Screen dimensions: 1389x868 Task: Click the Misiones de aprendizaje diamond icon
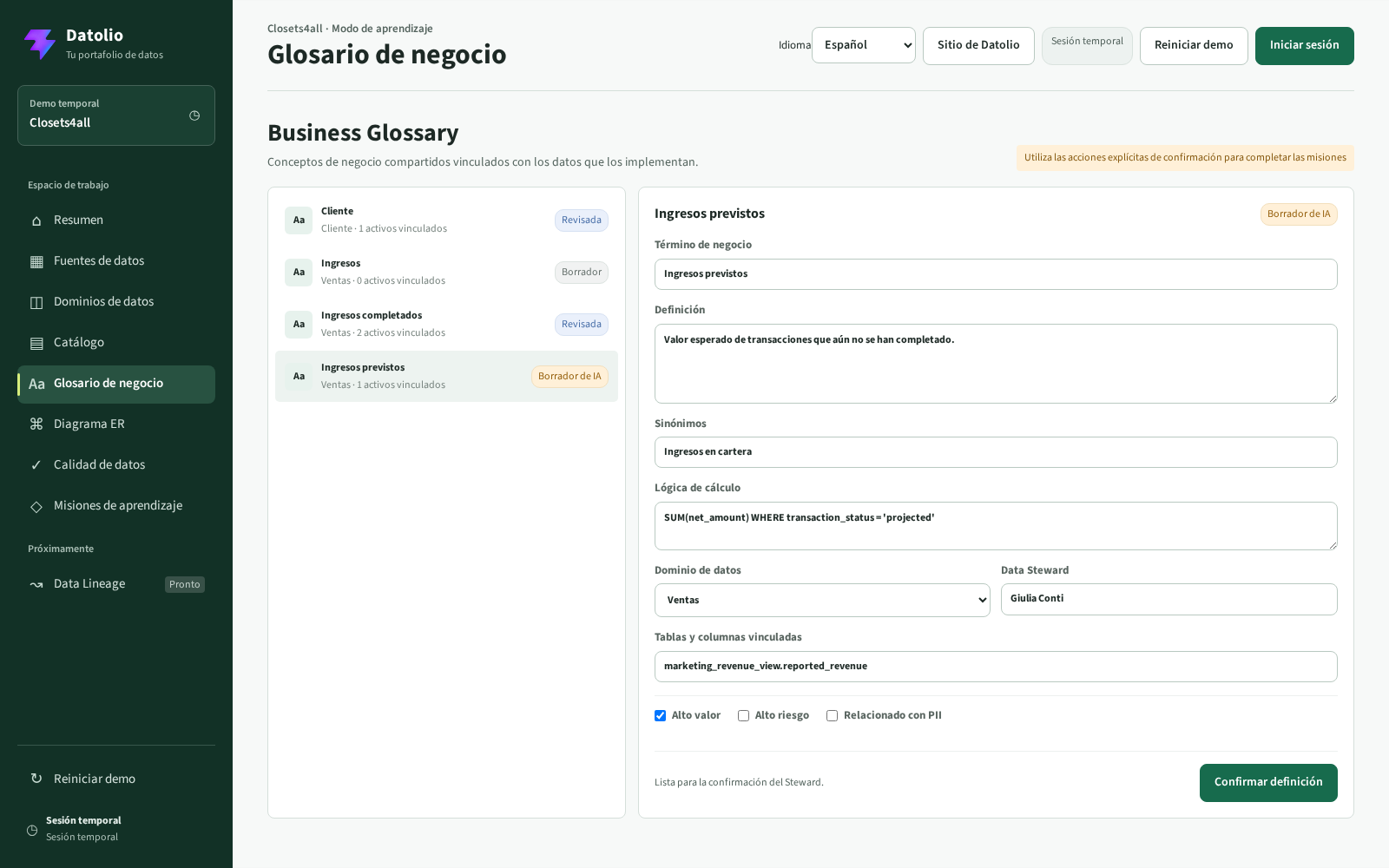(x=36, y=506)
